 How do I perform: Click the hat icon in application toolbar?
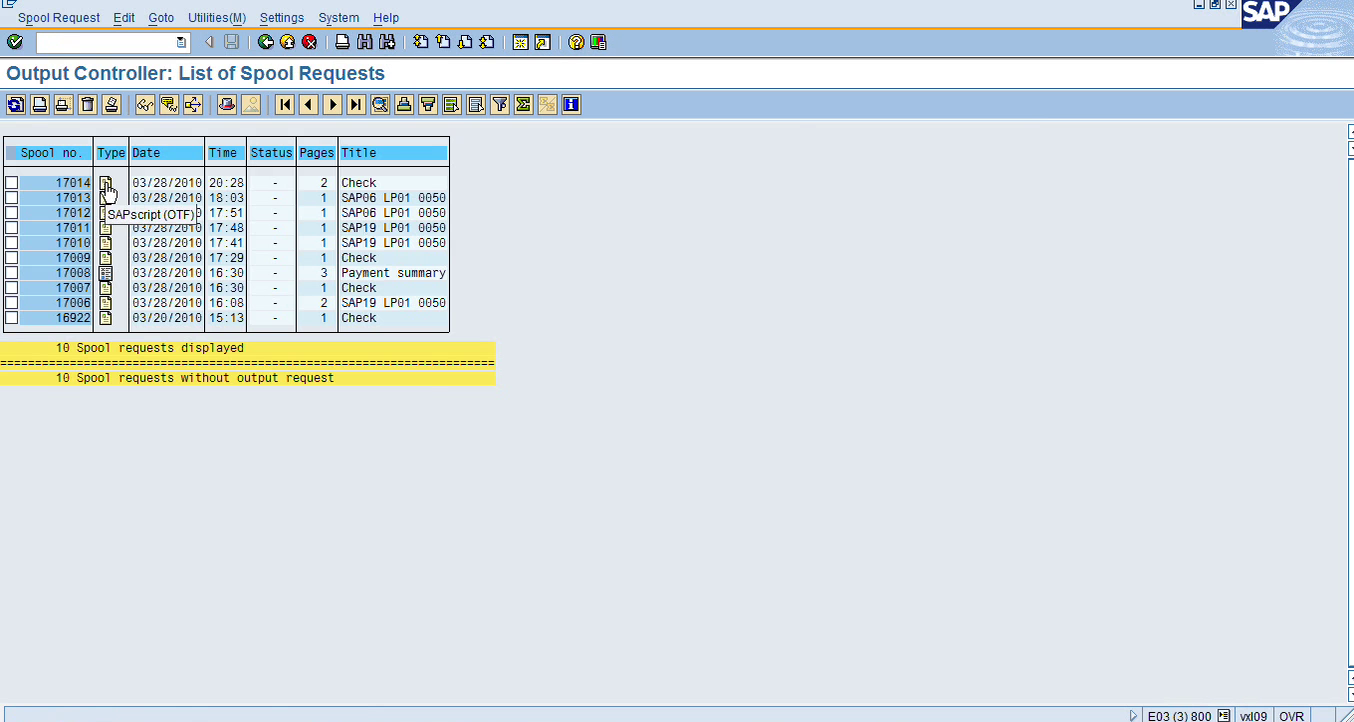coord(227,104)
